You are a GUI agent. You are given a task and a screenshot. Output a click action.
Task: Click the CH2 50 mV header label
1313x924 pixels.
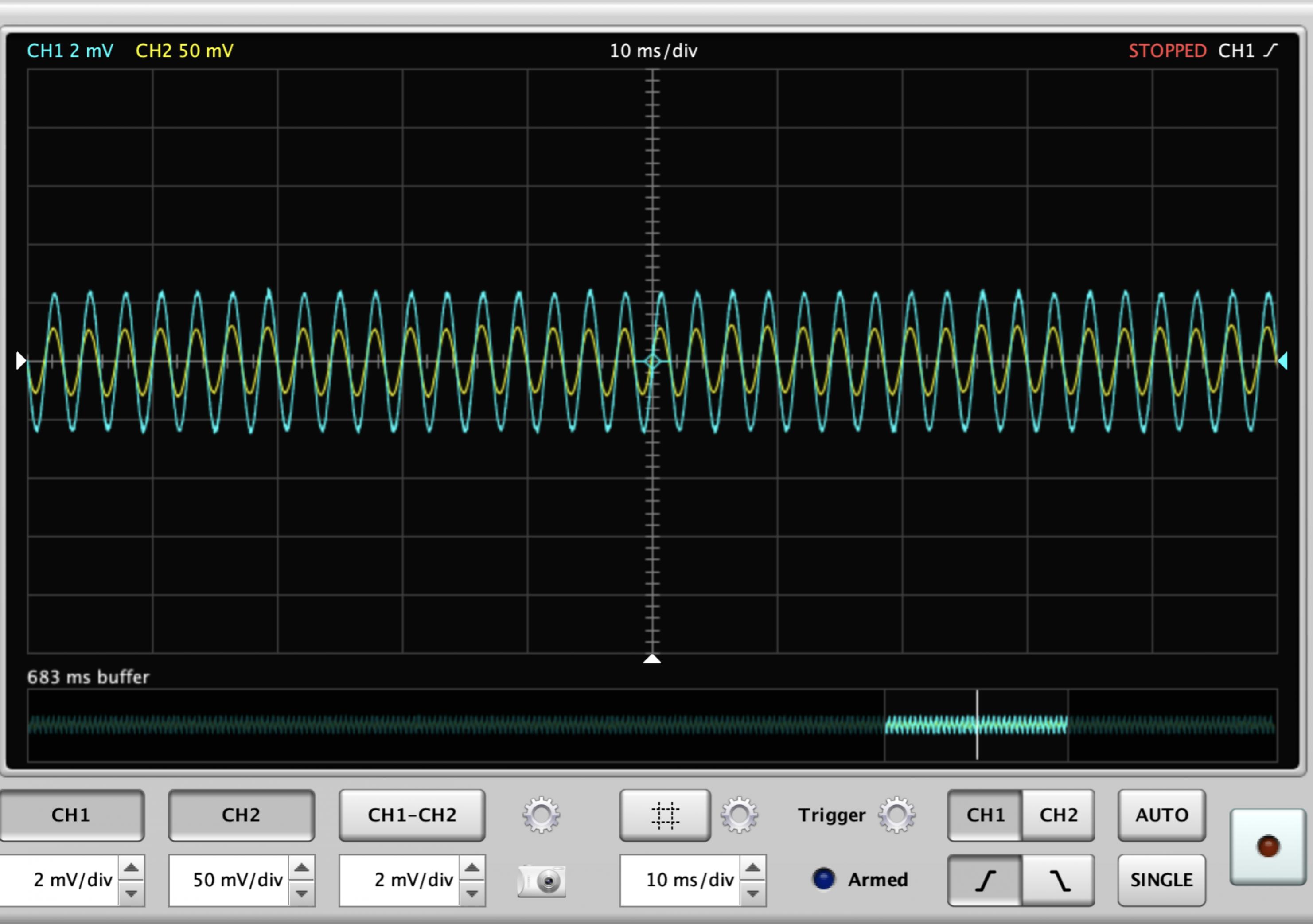(184, 51)
